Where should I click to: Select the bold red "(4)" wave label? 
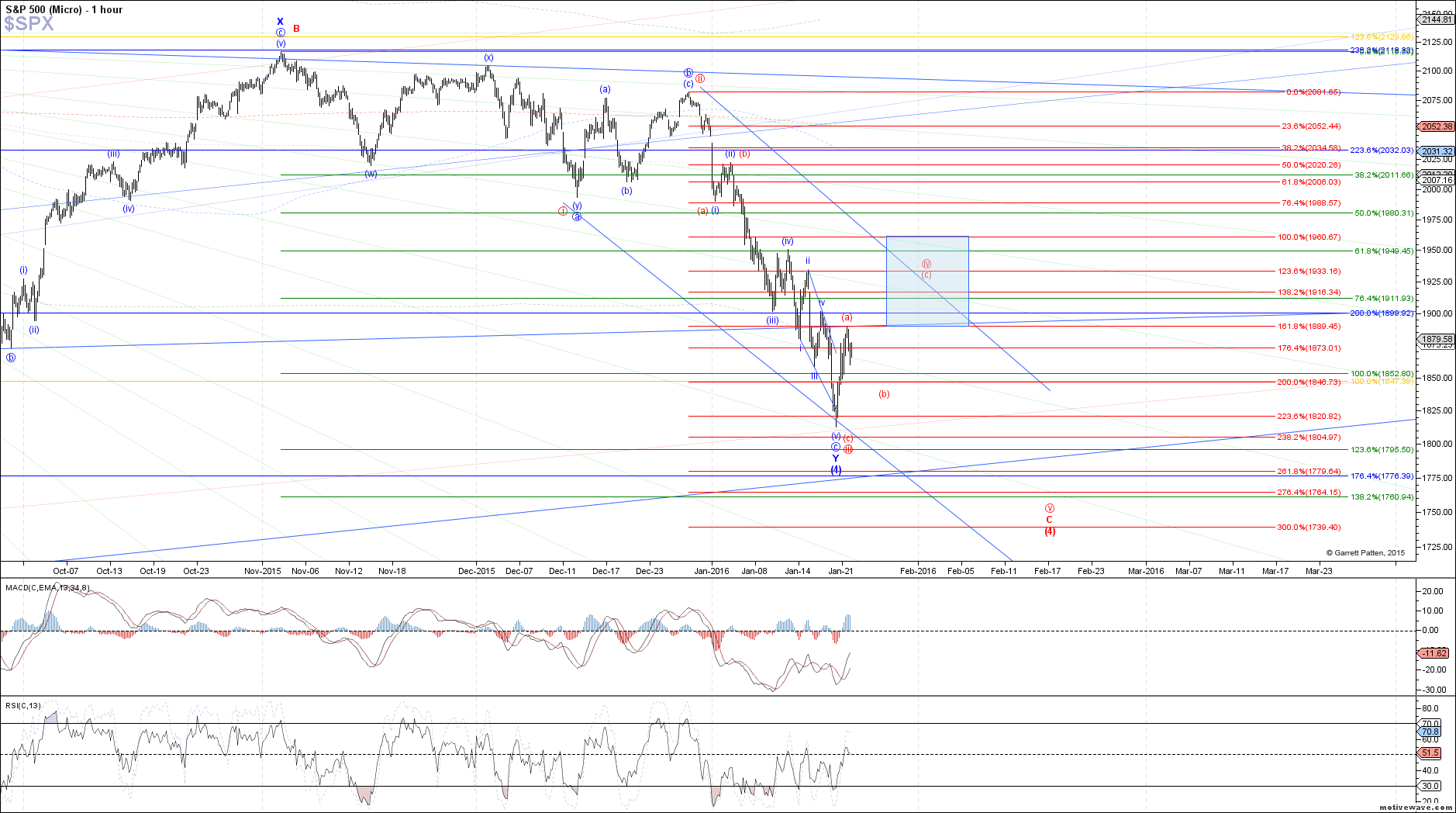[x=1050, y=531]
